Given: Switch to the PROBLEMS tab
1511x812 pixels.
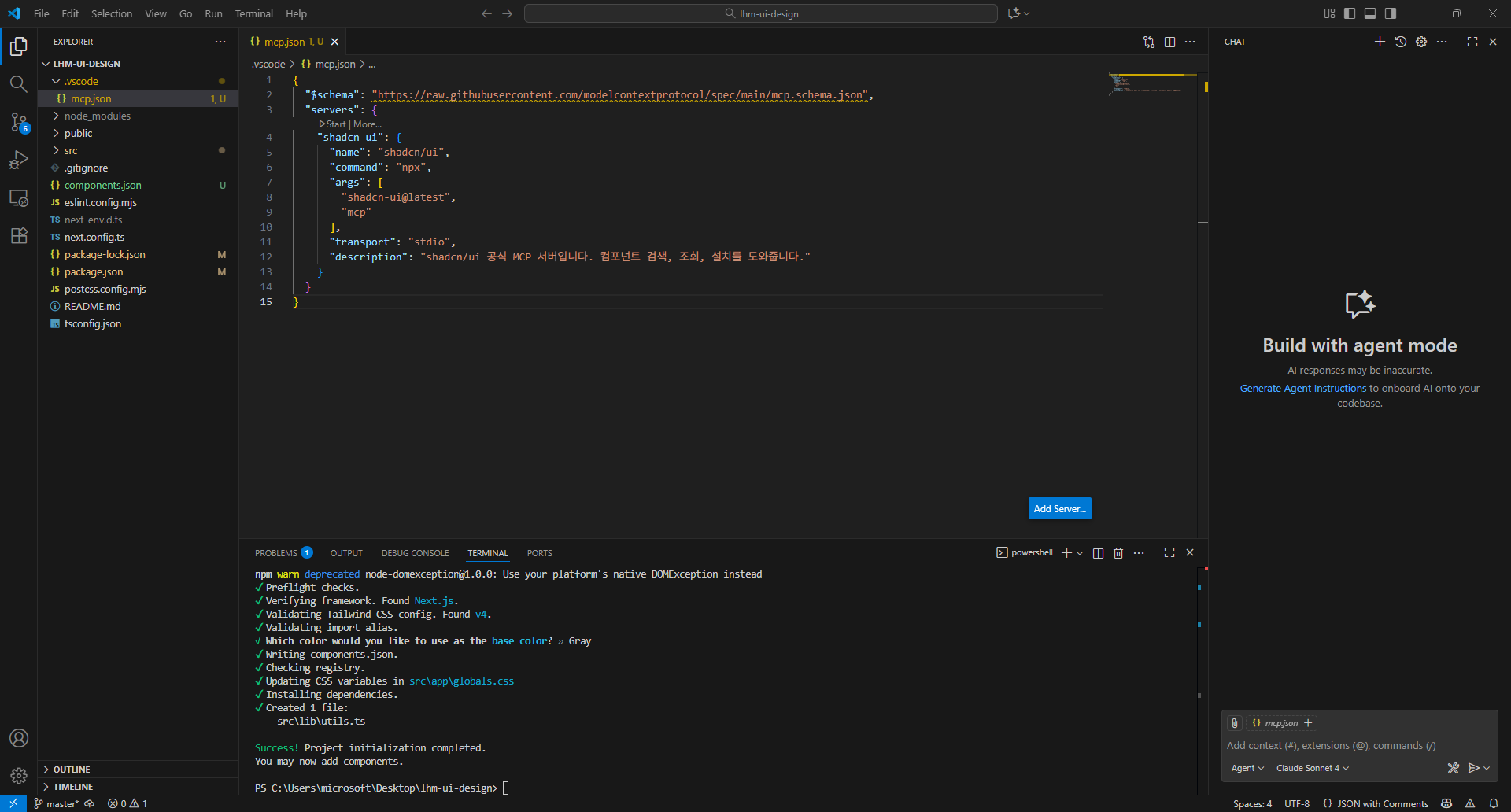Looking at the screenshot, I should coord(276,553).
